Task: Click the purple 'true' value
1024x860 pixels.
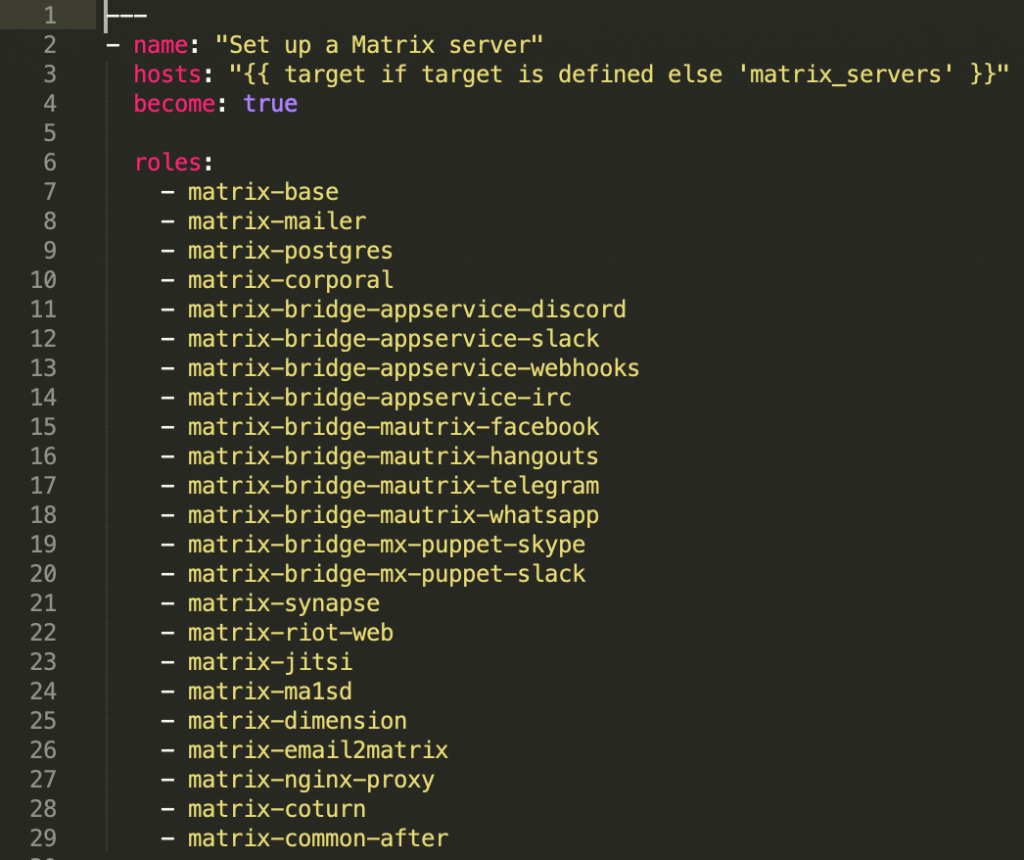Action: coord(270,104)
